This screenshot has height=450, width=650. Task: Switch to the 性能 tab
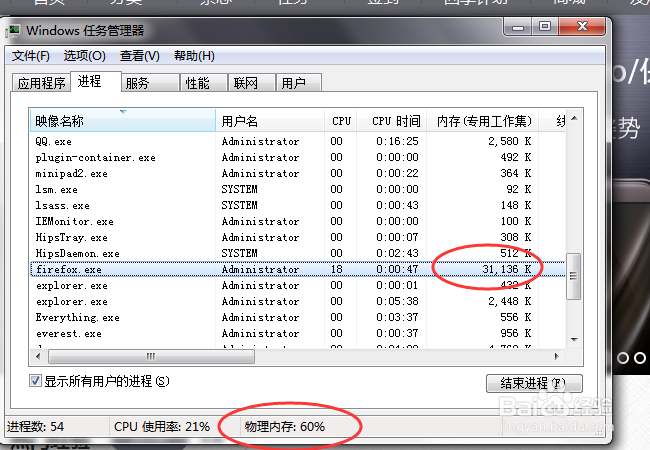tap(204, 83)
